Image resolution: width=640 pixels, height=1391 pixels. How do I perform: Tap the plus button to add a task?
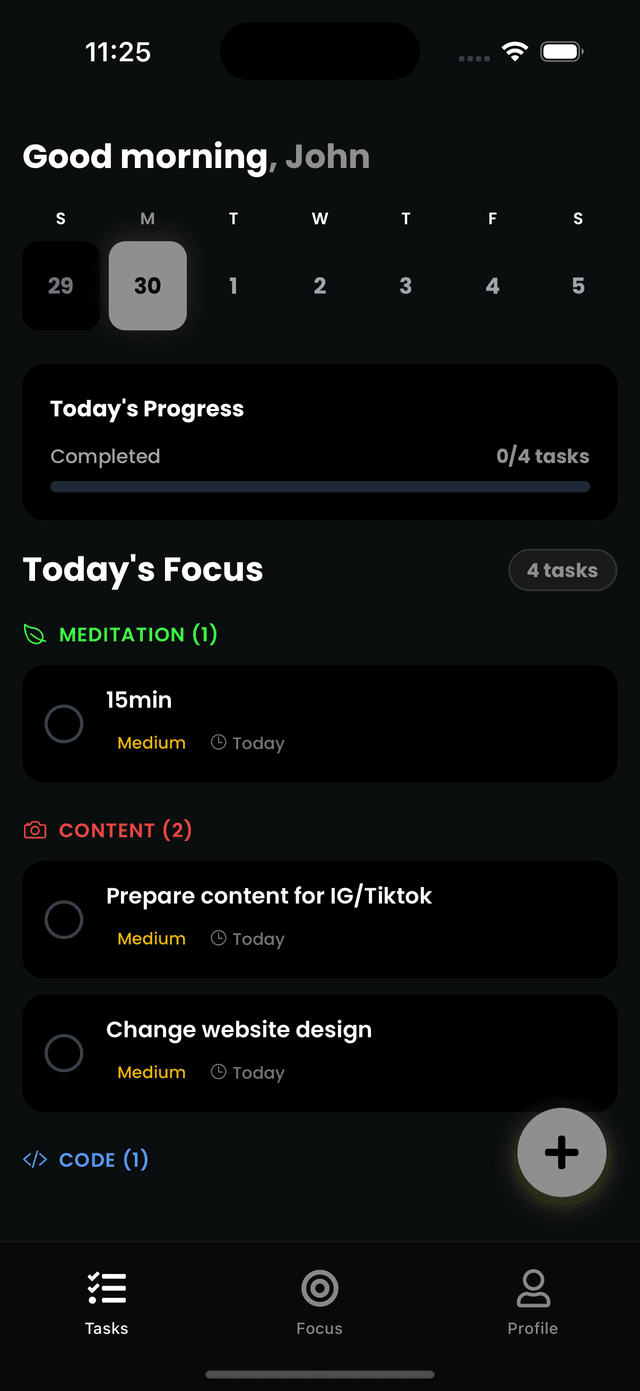coord(561,1152)
